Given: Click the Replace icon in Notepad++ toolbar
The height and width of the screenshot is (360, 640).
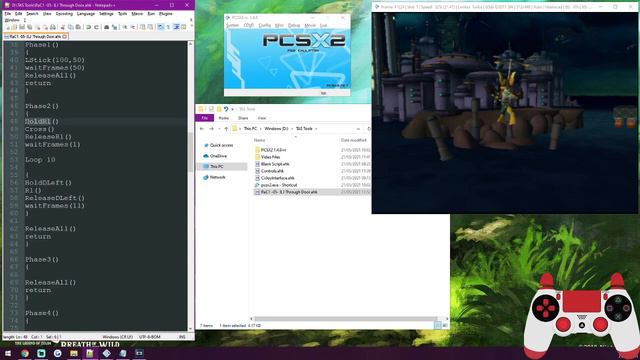Looking at the screenshot, I should click(x=114, y=27).
